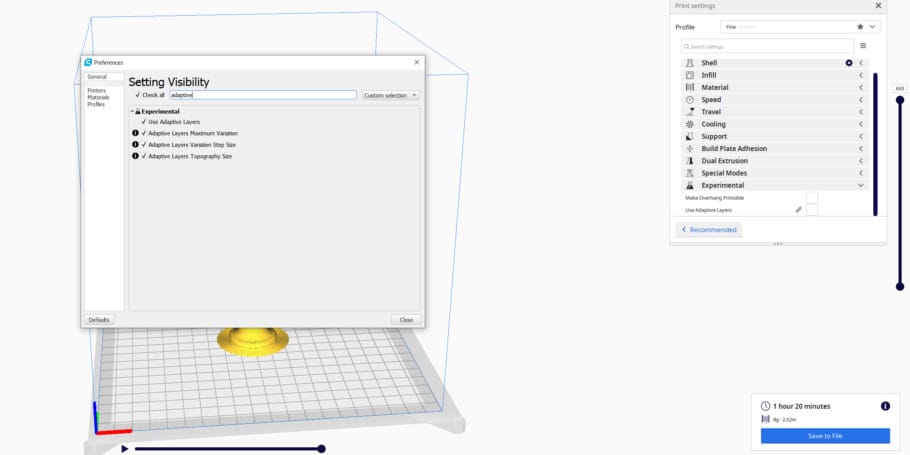Click the star icon in the Profile selector
The height and width of the screenshot is (455, 910).
coord(860,27)
